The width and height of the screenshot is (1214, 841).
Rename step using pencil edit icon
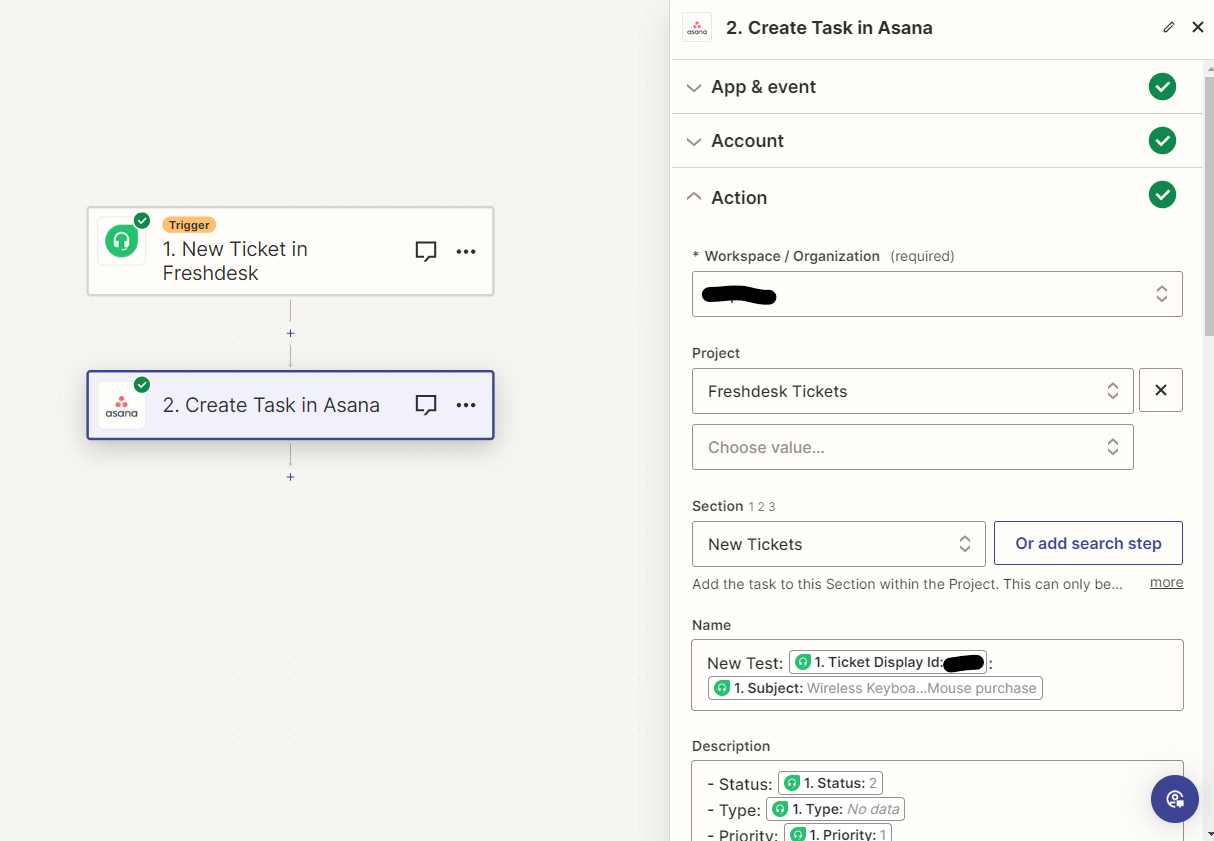[1169, 27]
